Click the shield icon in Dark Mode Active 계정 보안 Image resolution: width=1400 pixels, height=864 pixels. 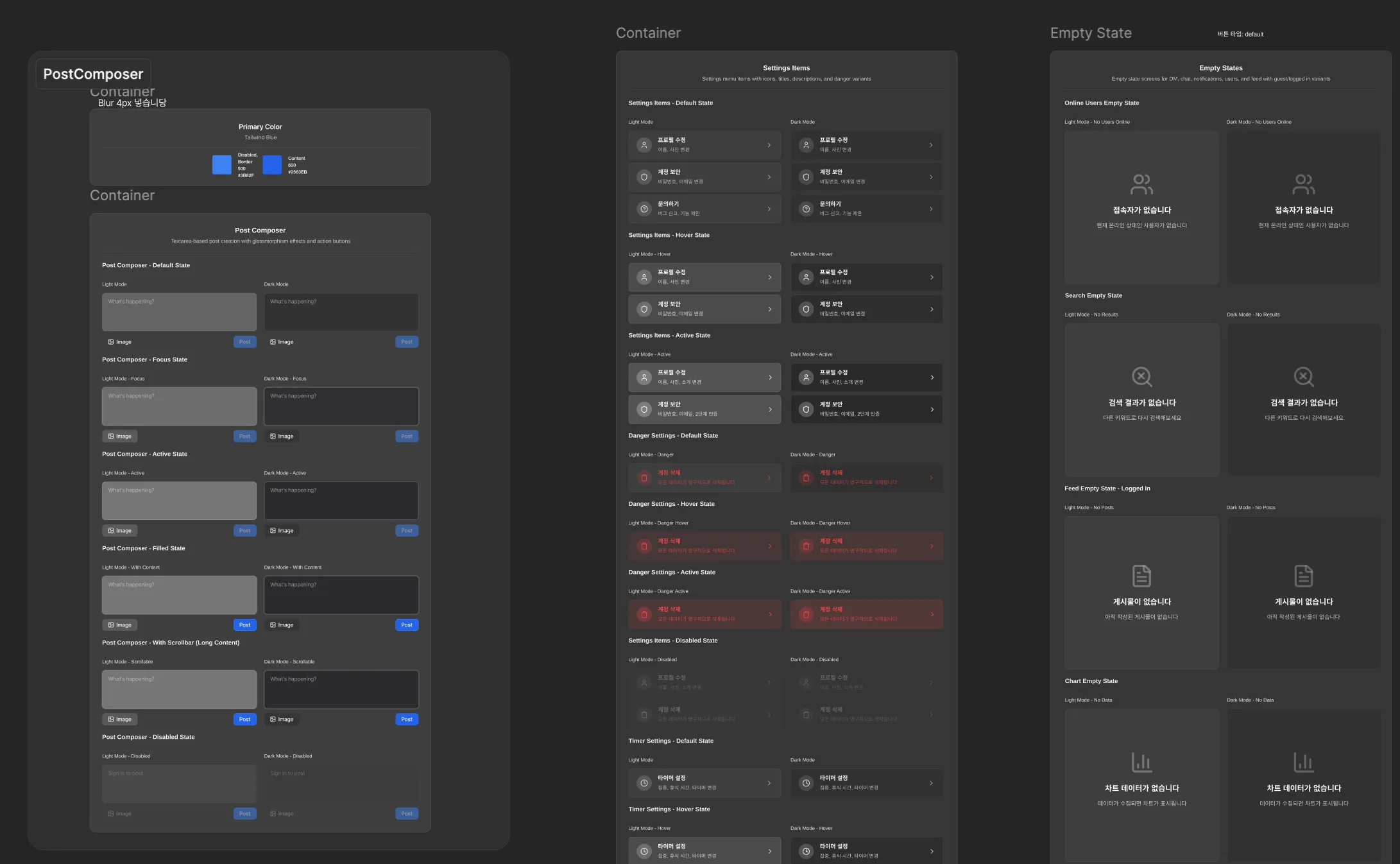[807, 410]
